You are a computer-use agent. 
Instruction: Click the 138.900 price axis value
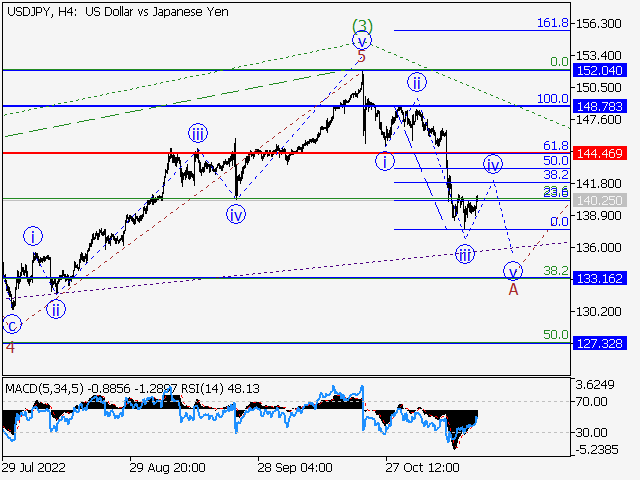click(598, 216)
